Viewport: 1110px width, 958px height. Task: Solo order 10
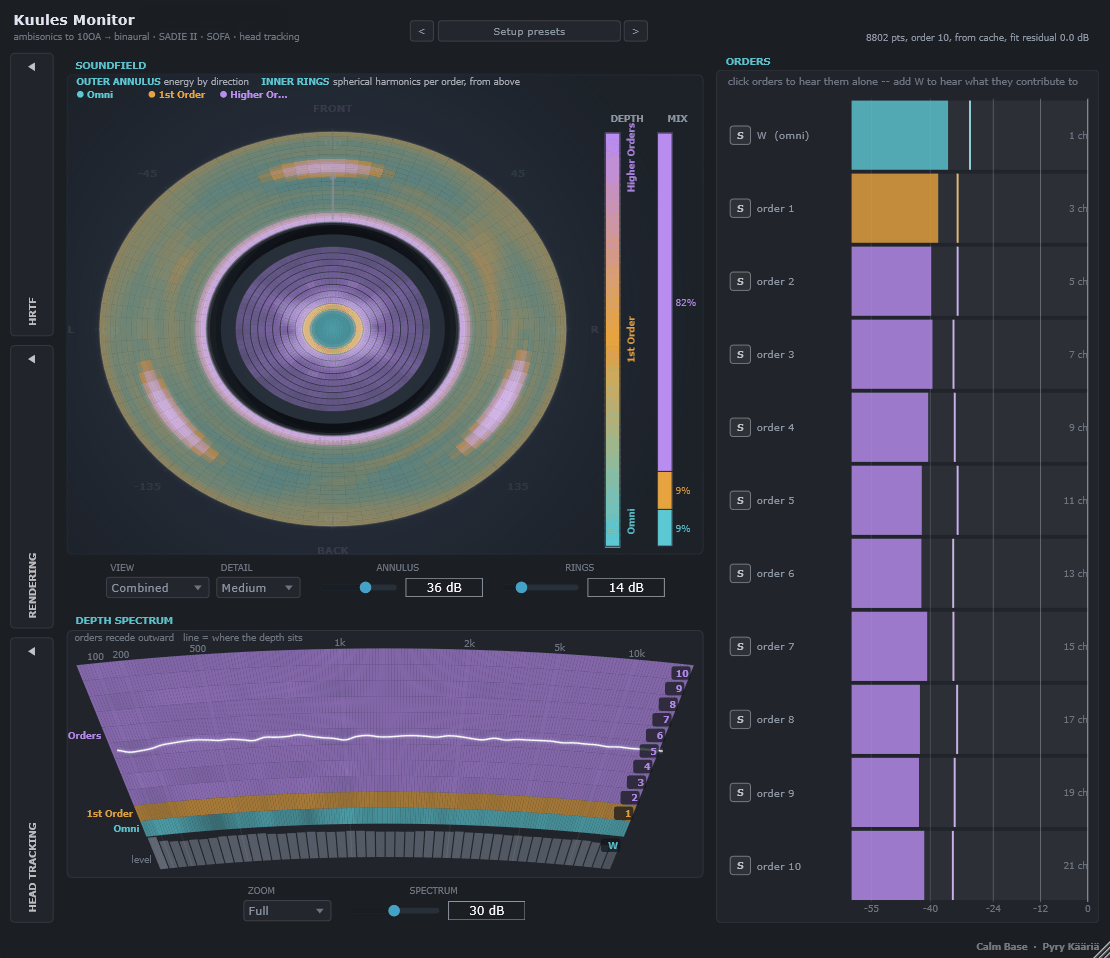pyautogui.click(x=740, y=865)
